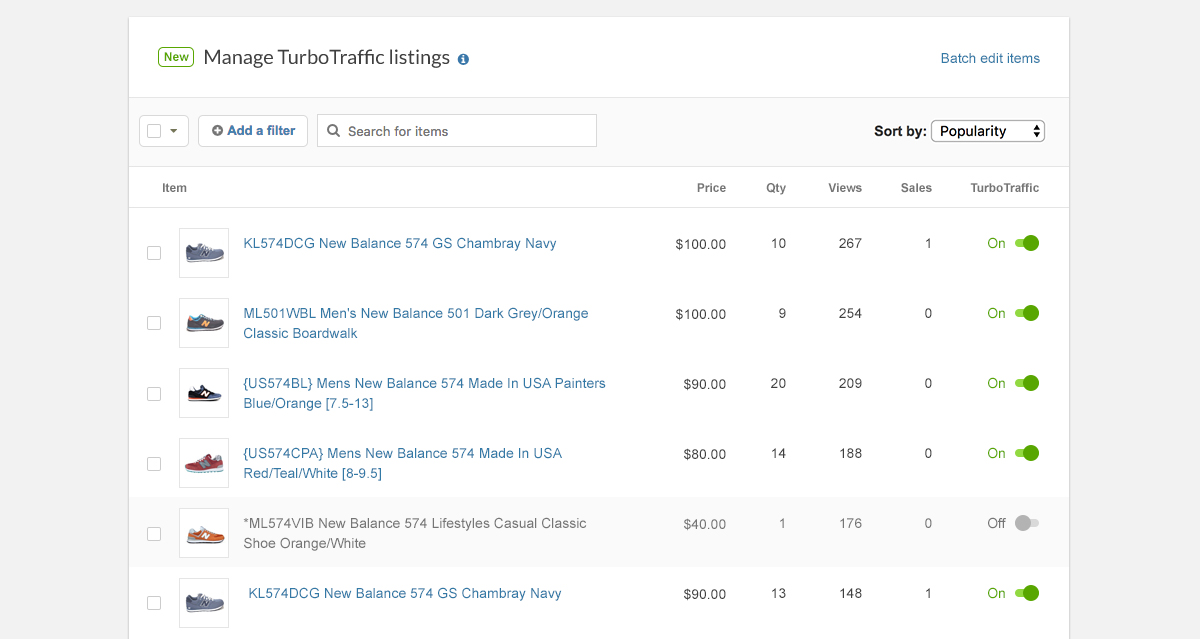Open the Sort by Popularity dropdown

coord(988,131)
